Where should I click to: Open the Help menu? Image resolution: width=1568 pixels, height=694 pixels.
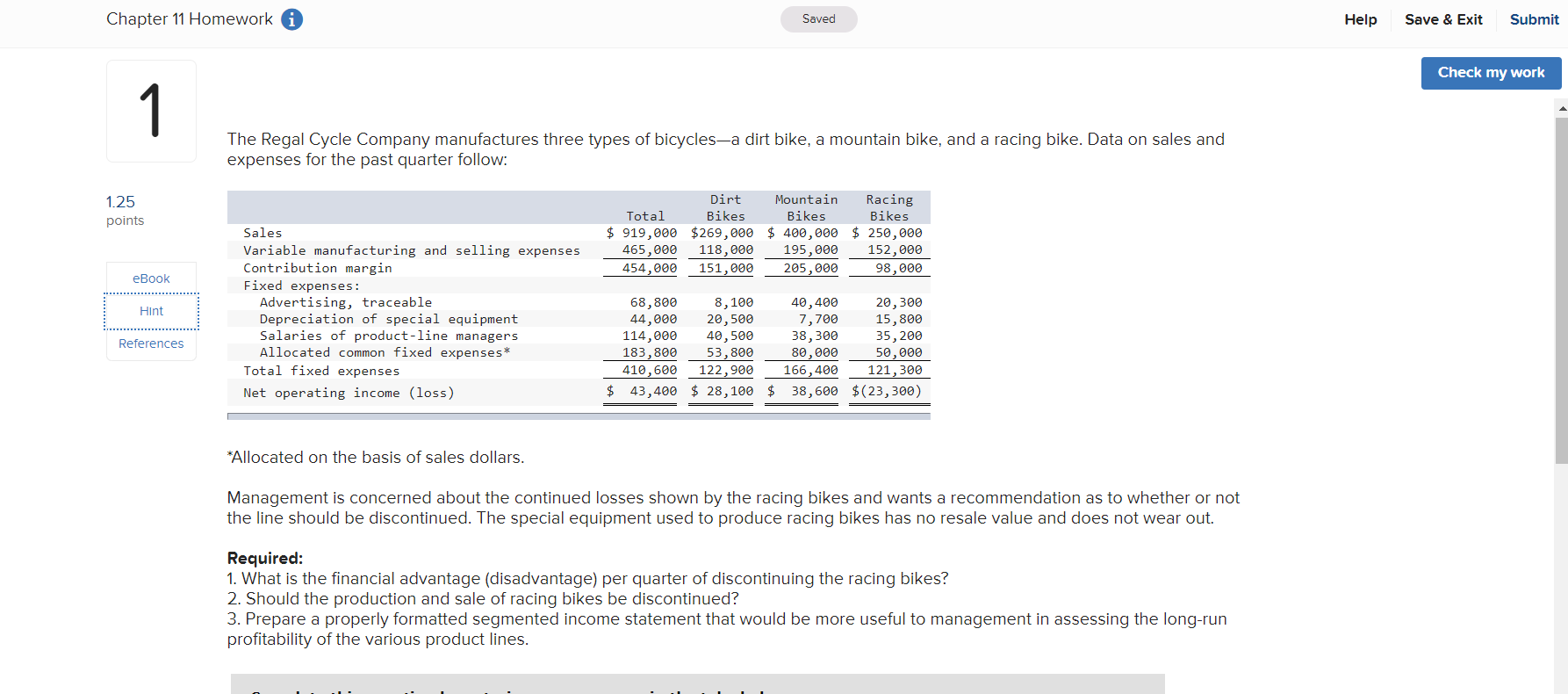coord(1360,19)
